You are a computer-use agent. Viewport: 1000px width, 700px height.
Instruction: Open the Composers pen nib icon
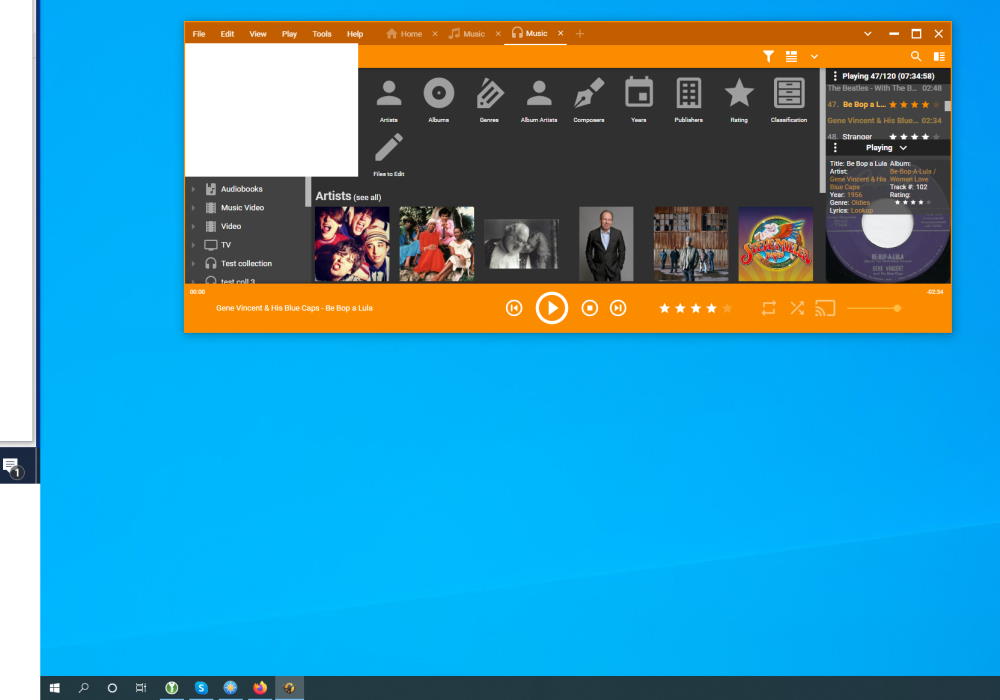589,94
